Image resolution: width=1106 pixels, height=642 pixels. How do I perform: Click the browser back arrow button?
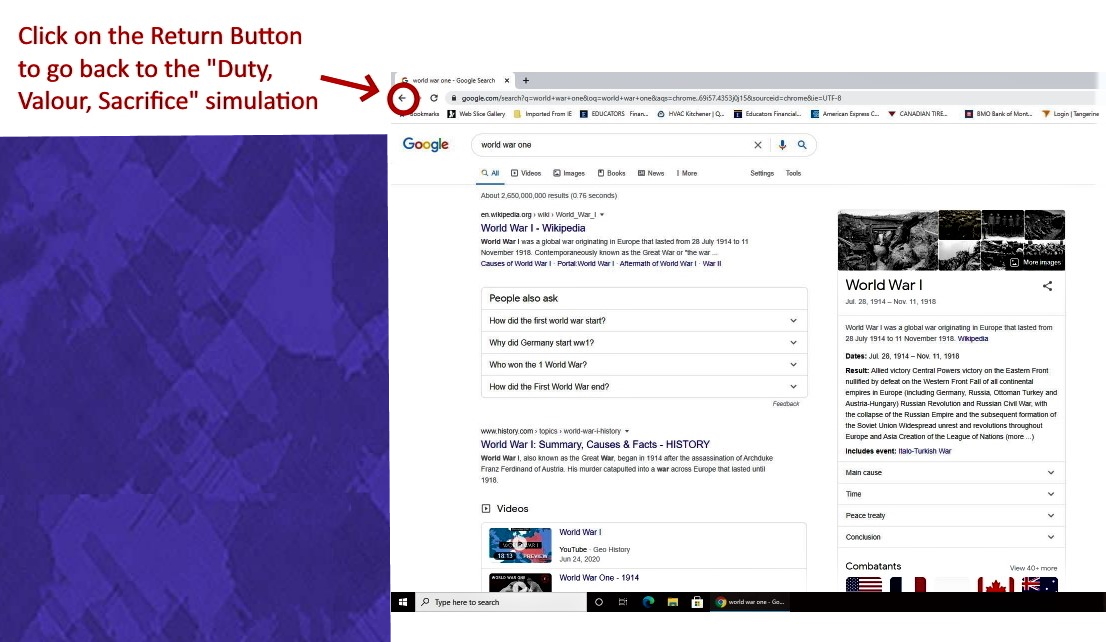402,98
